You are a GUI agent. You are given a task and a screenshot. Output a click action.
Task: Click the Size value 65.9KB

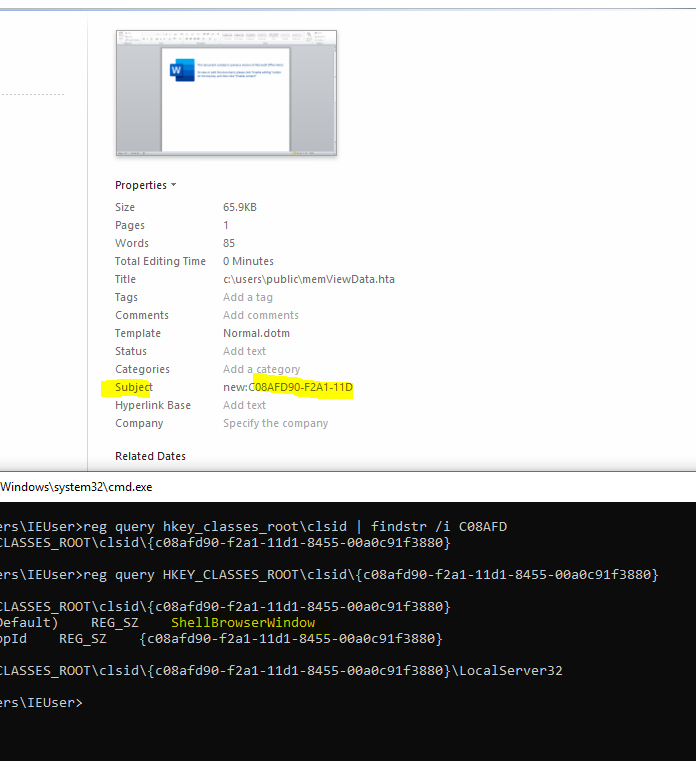240,207
